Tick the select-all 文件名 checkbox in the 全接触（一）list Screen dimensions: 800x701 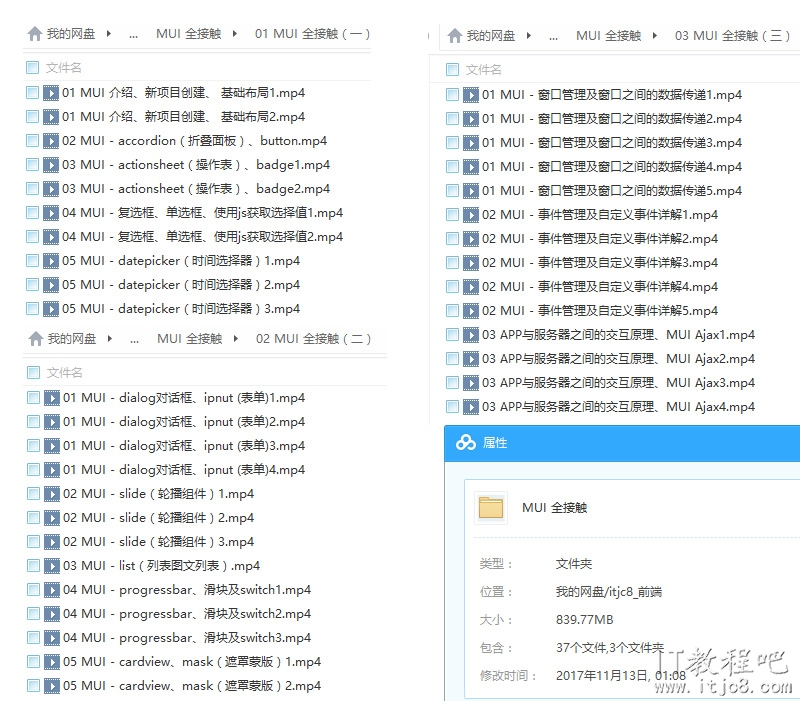coord(33,67)
